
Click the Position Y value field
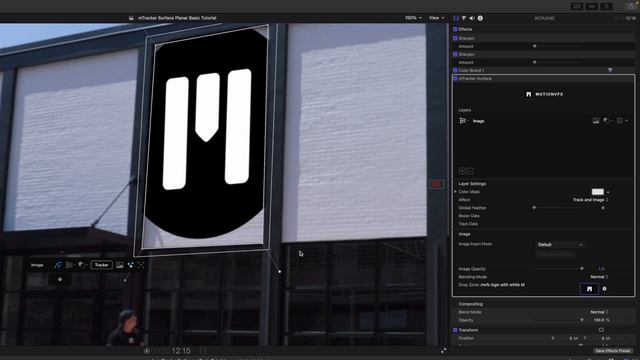pos(605,338)
